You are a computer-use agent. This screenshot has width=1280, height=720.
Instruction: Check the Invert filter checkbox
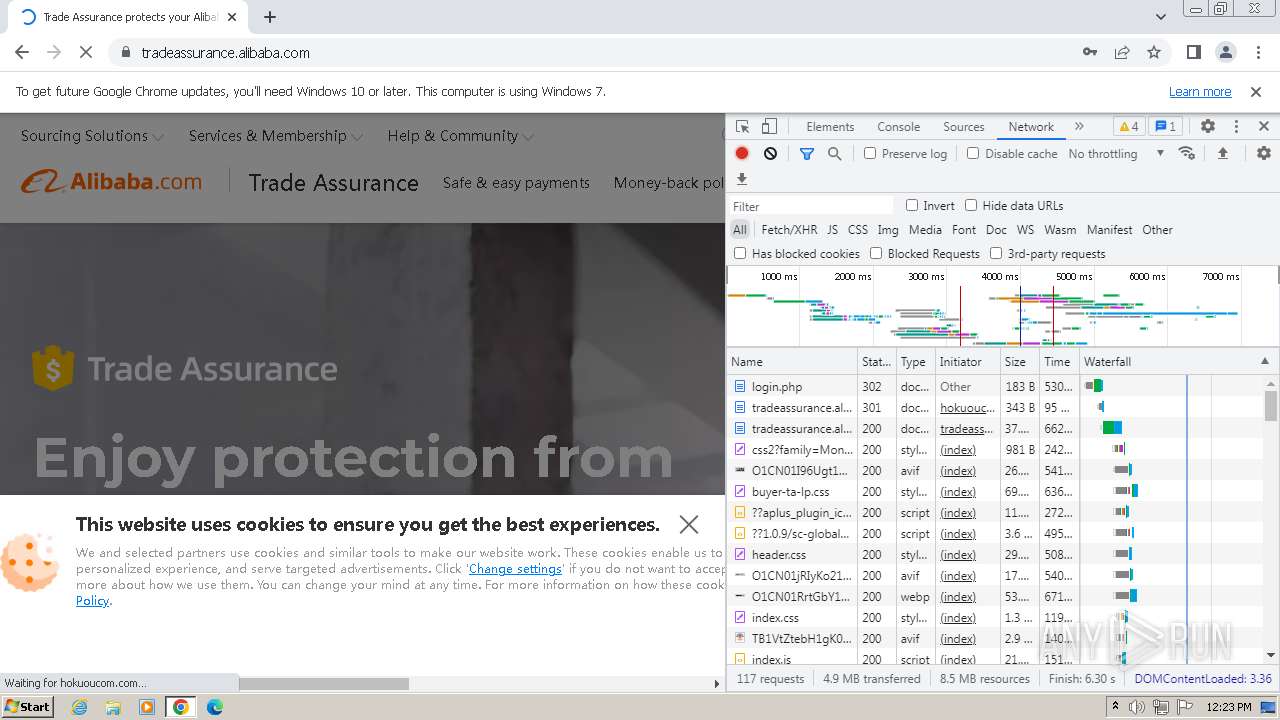click(x=912, y=205)
